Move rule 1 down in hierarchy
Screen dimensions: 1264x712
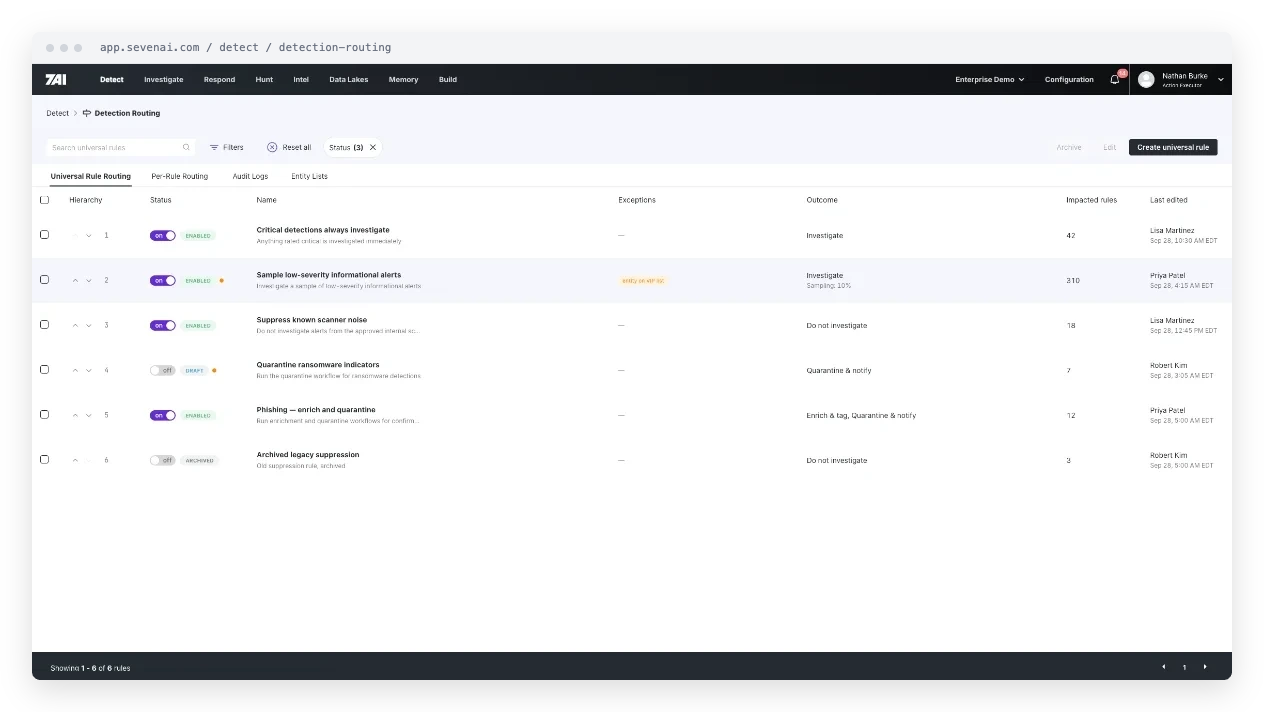[x=89, y=236]
